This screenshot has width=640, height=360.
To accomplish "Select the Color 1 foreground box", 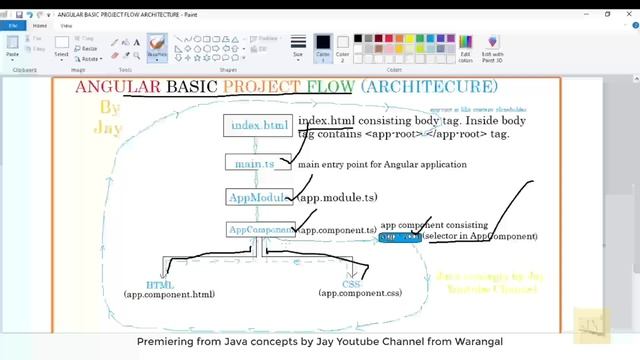I will click(323, 48).
